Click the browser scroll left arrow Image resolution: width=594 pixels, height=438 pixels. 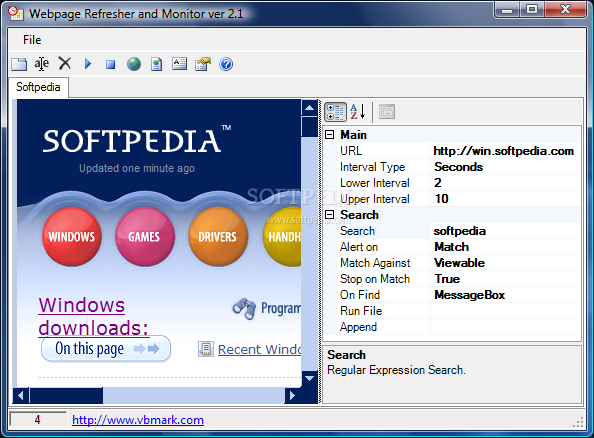click(x=21, y=396)
